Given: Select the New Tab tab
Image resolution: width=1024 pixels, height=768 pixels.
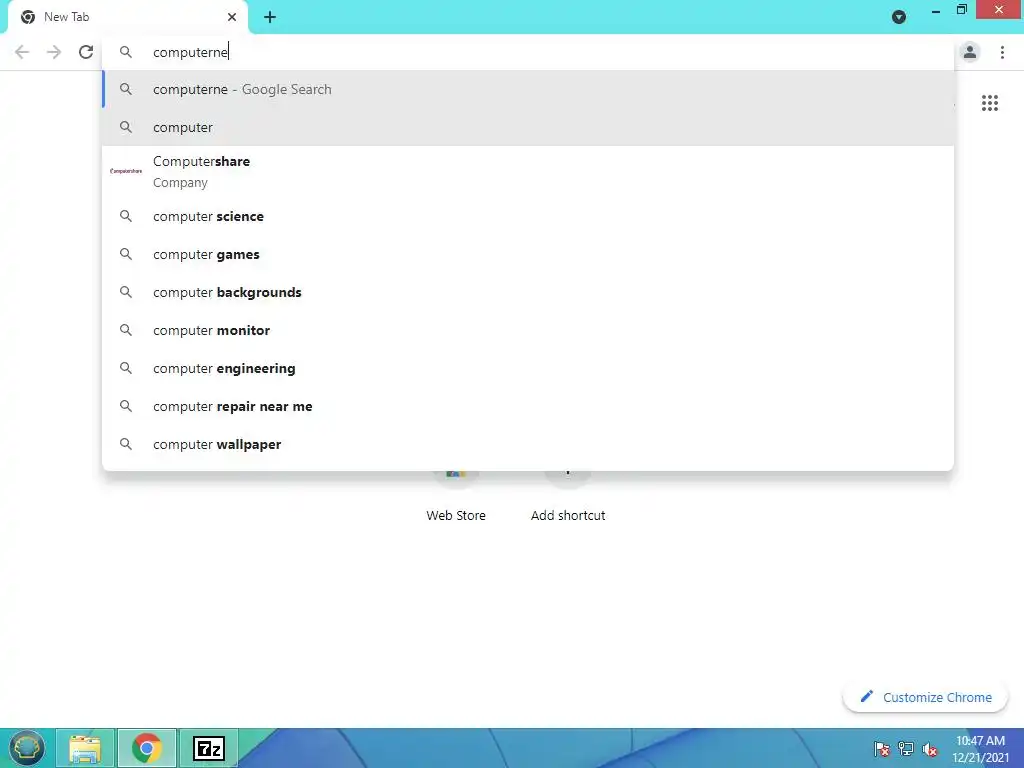Looking at the screenshot, I should click(128, 18).
